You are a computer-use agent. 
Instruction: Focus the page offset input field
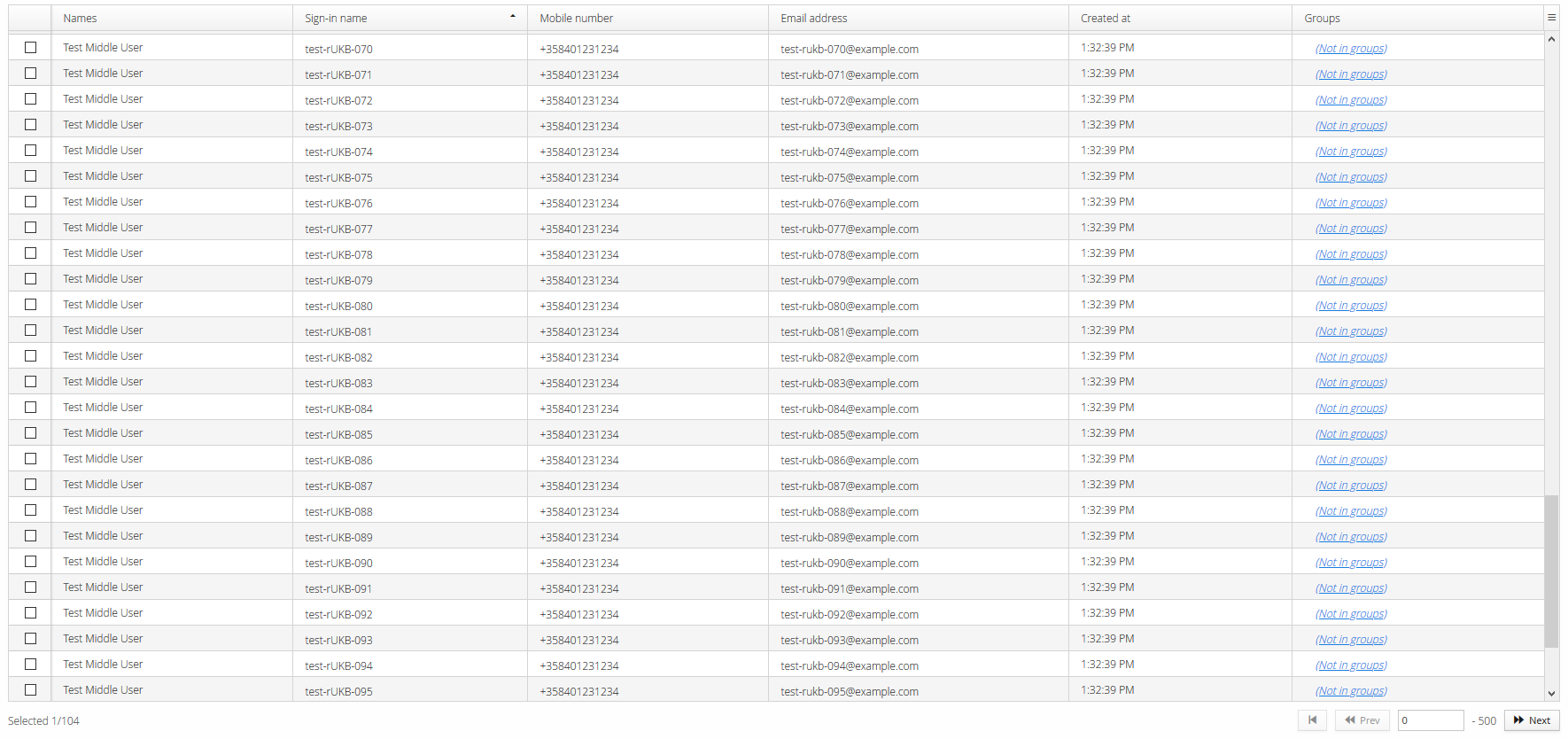tap(1430, 720)
